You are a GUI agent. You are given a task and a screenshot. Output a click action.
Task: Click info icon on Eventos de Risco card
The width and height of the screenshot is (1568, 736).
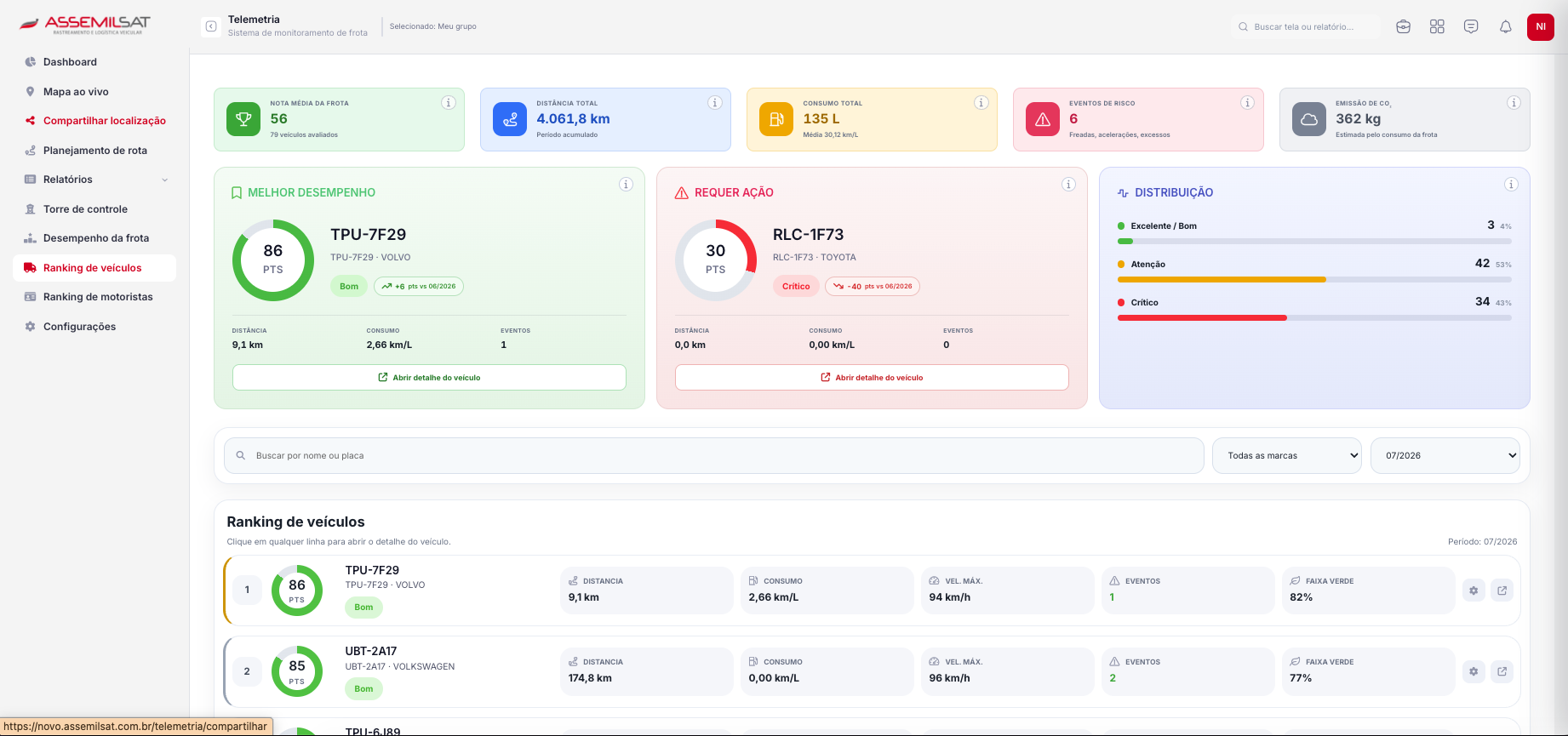(1247, 103)
